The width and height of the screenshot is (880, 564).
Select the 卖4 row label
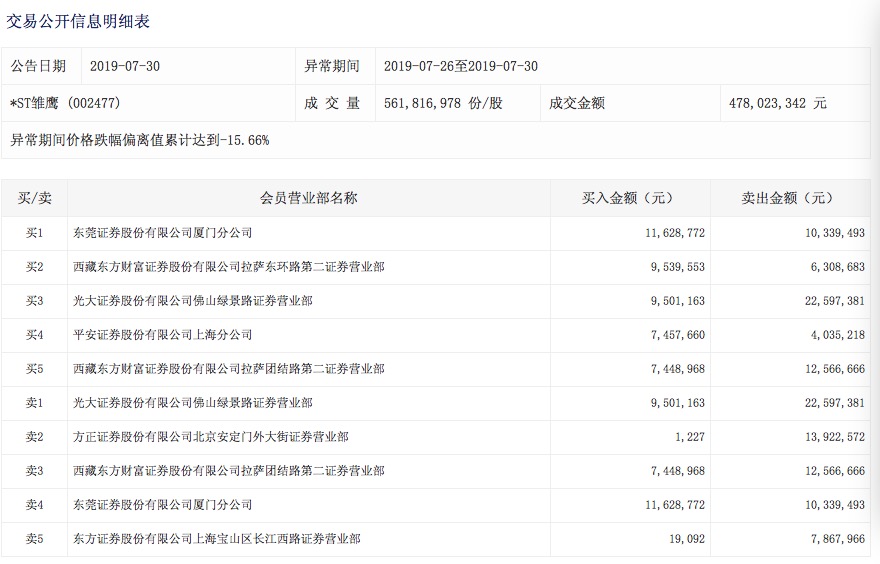click(34, 505)
